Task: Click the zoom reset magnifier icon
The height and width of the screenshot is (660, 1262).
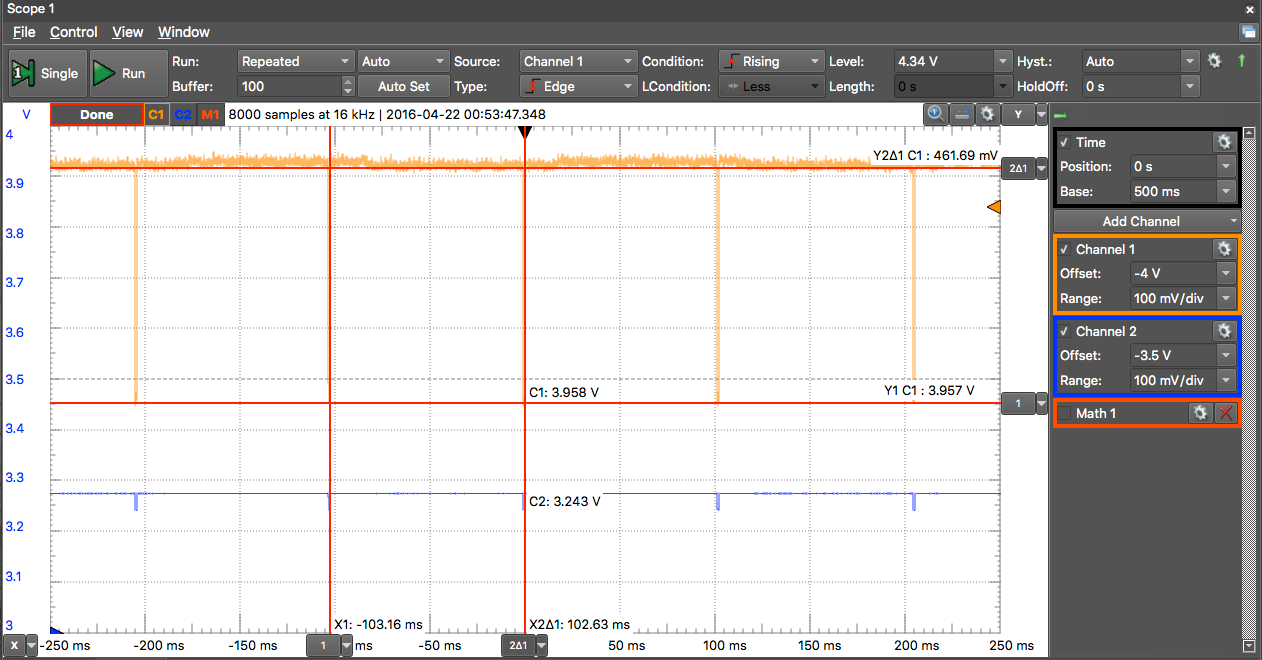Action: 935,113
